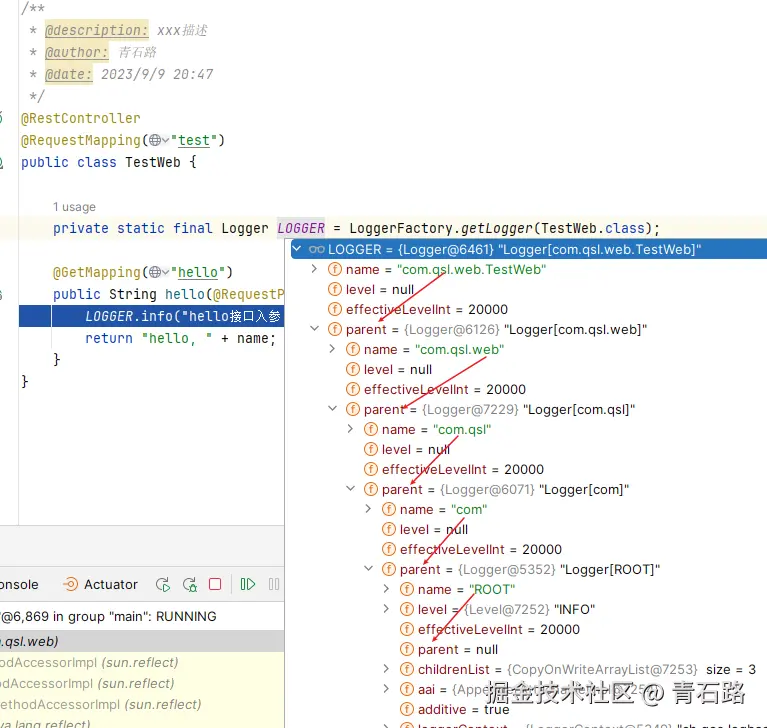This screenshot has height=728, width=767.
Task: Click the watch glasses icon beside LOGGER
Action: tap(316, 250)
